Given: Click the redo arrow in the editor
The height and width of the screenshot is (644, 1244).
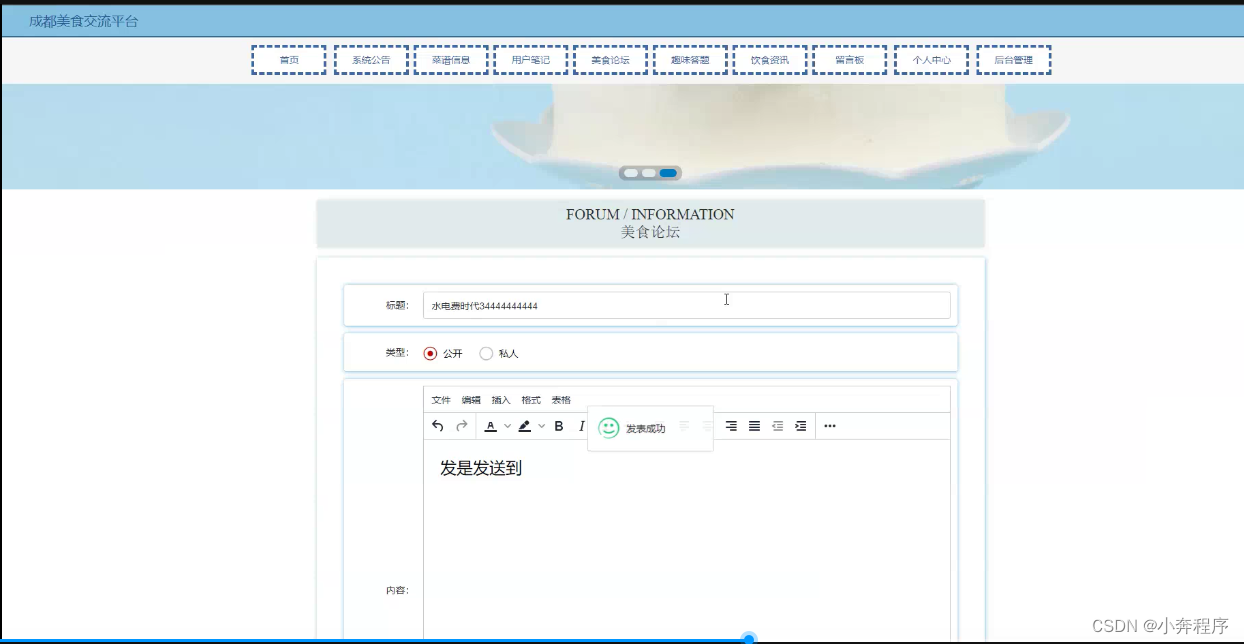Looking at the screenshot, I should click(462, 426).
